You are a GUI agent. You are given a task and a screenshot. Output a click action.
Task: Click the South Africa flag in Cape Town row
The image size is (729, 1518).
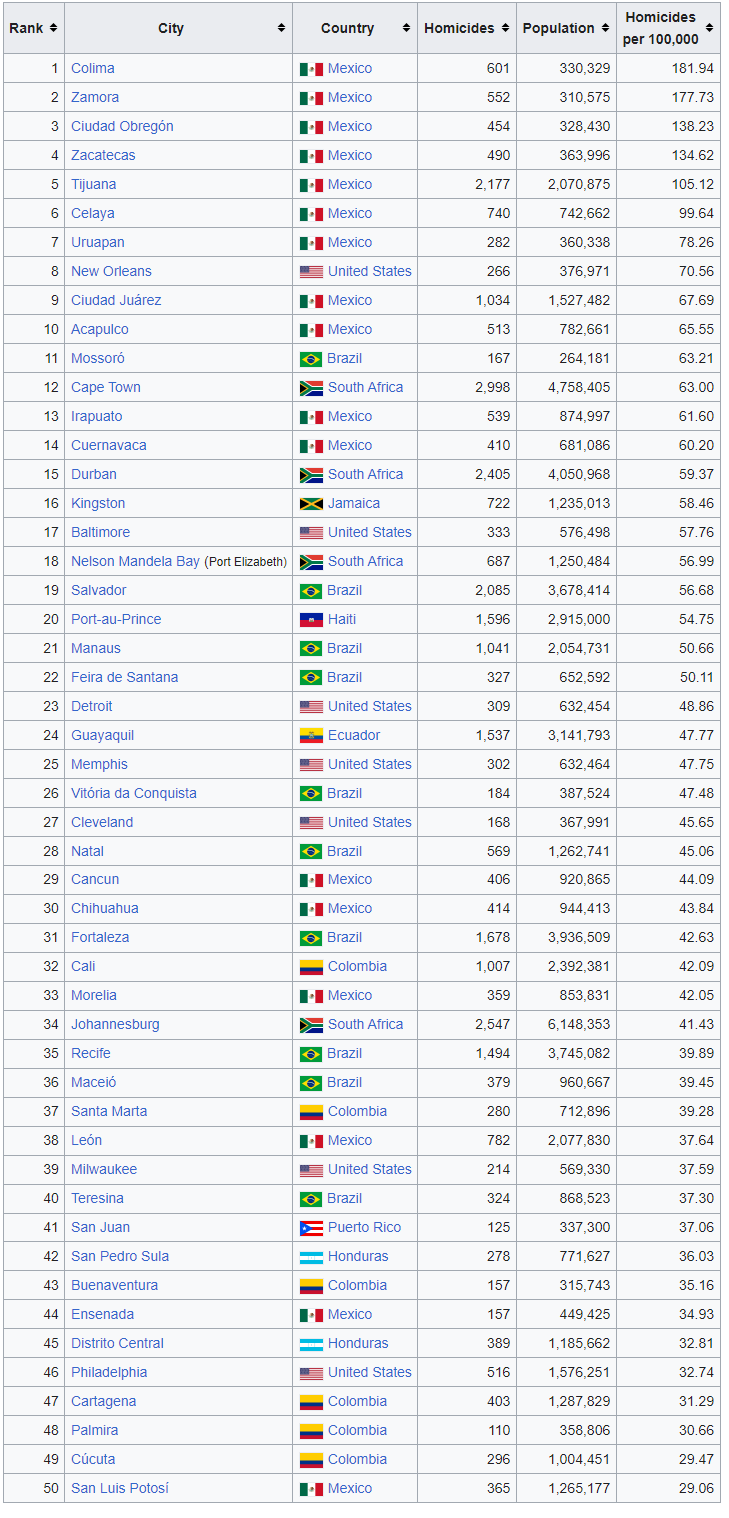311,388
